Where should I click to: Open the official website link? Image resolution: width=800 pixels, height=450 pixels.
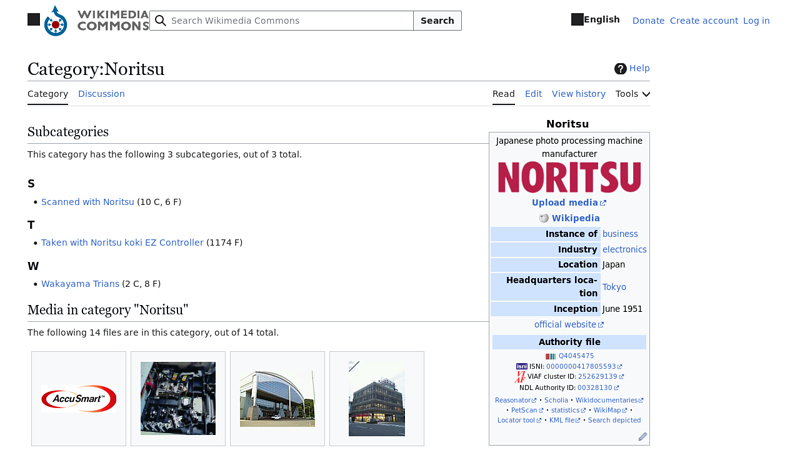tap(568, 324)
